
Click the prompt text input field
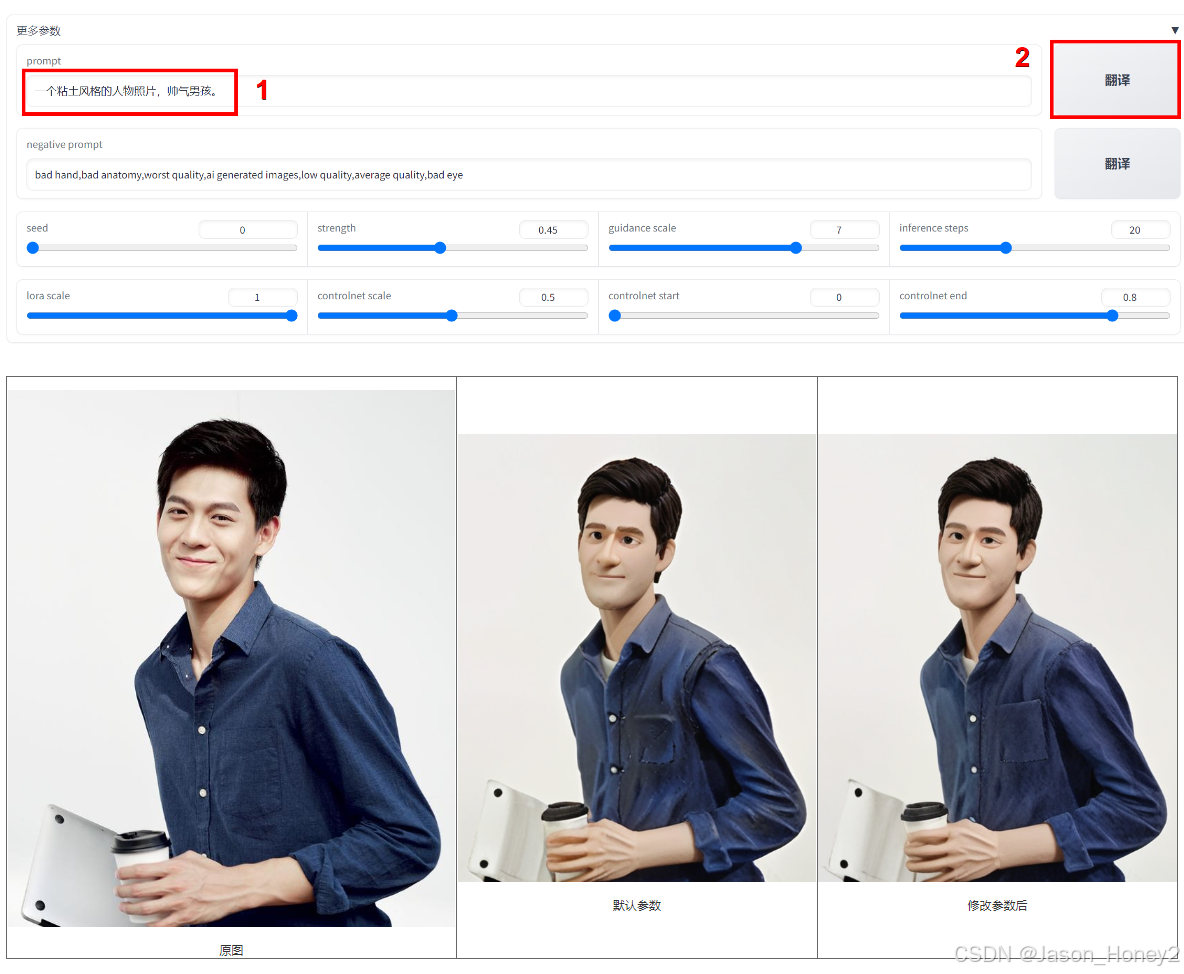[x=529, y=91]
